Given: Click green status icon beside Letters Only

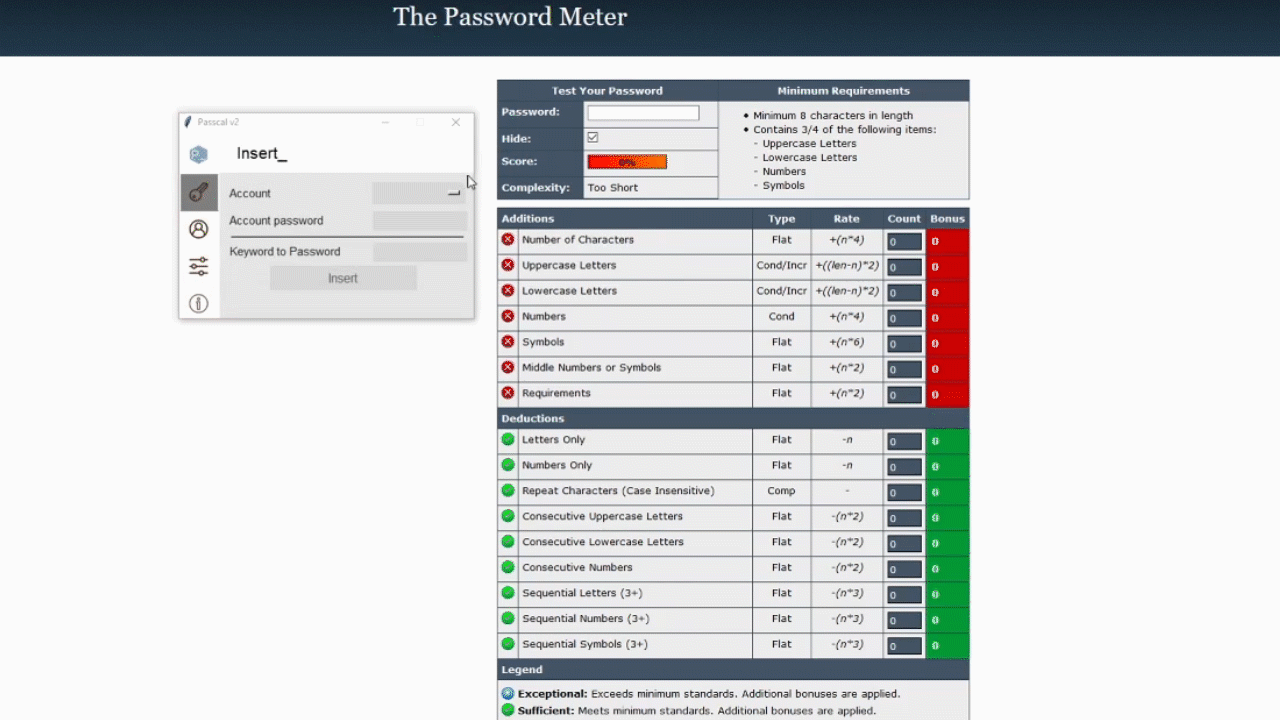Looking at the screenshot, I should pyautogui.click(x=508, y=440).
